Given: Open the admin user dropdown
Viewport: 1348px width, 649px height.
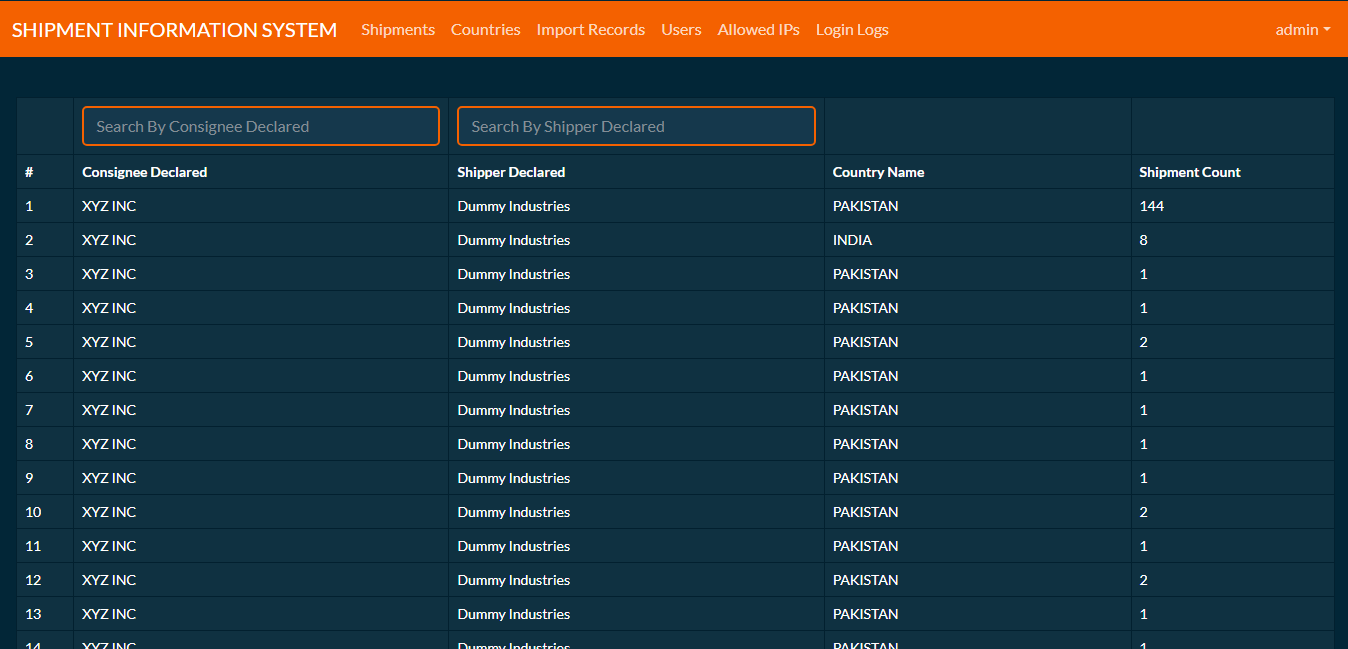Looking at the screenshot, I should 1302,30.
